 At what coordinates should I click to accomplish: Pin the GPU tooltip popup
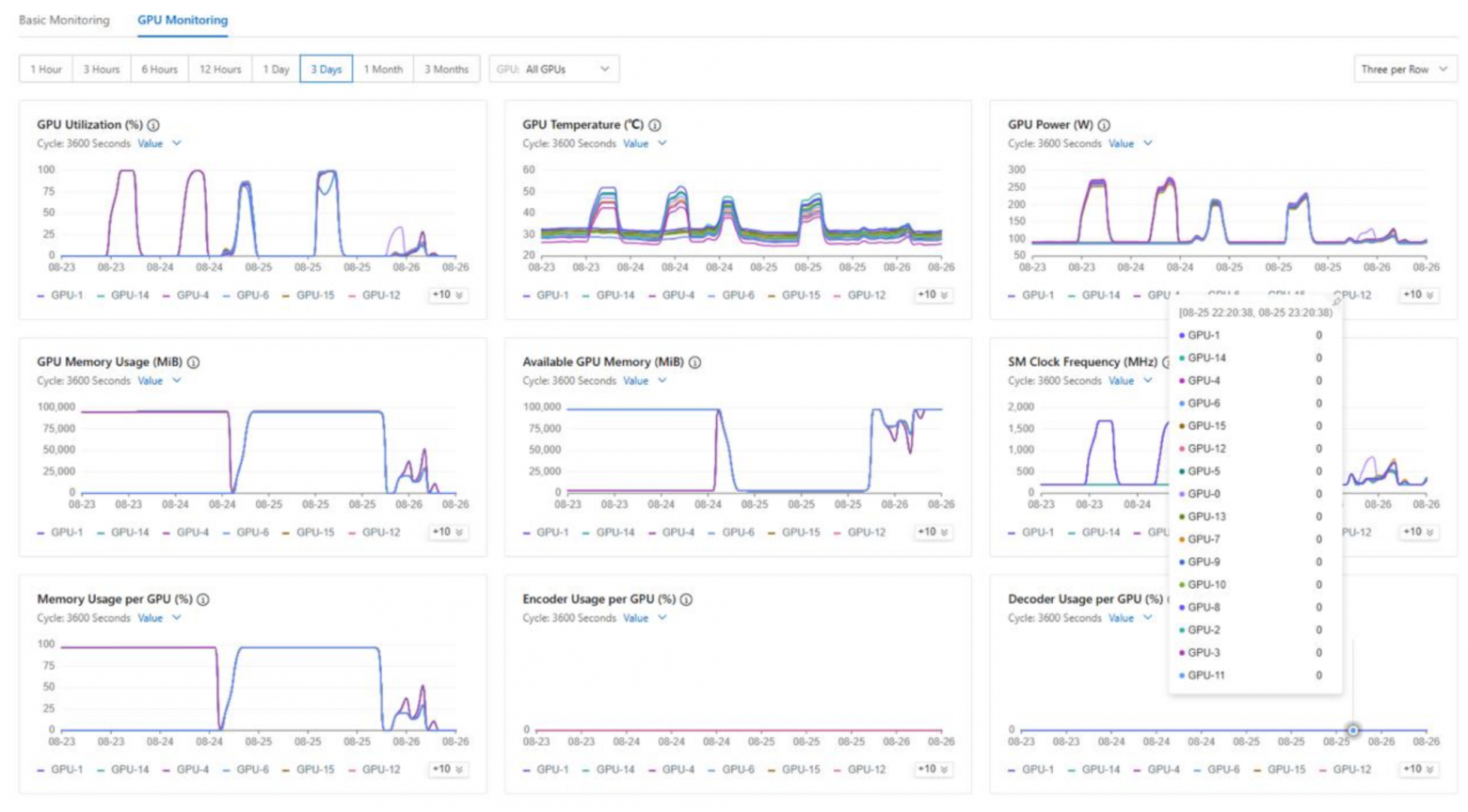(x=1336, y=302)
